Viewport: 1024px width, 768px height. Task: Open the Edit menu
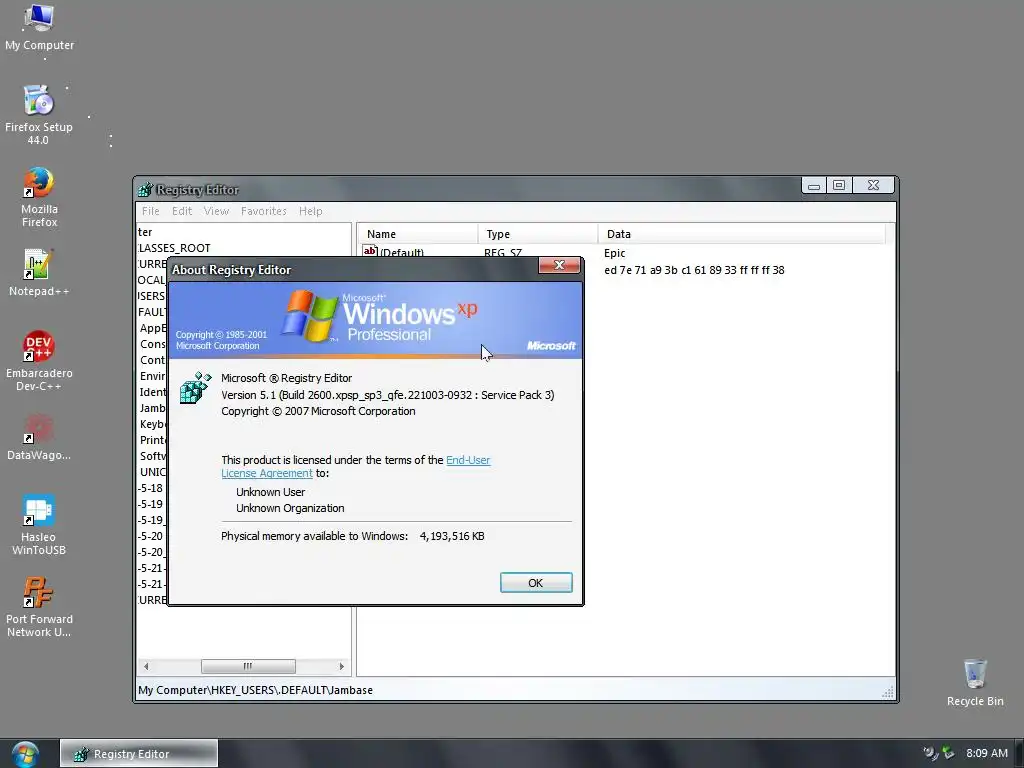click(x=182, y=211)
